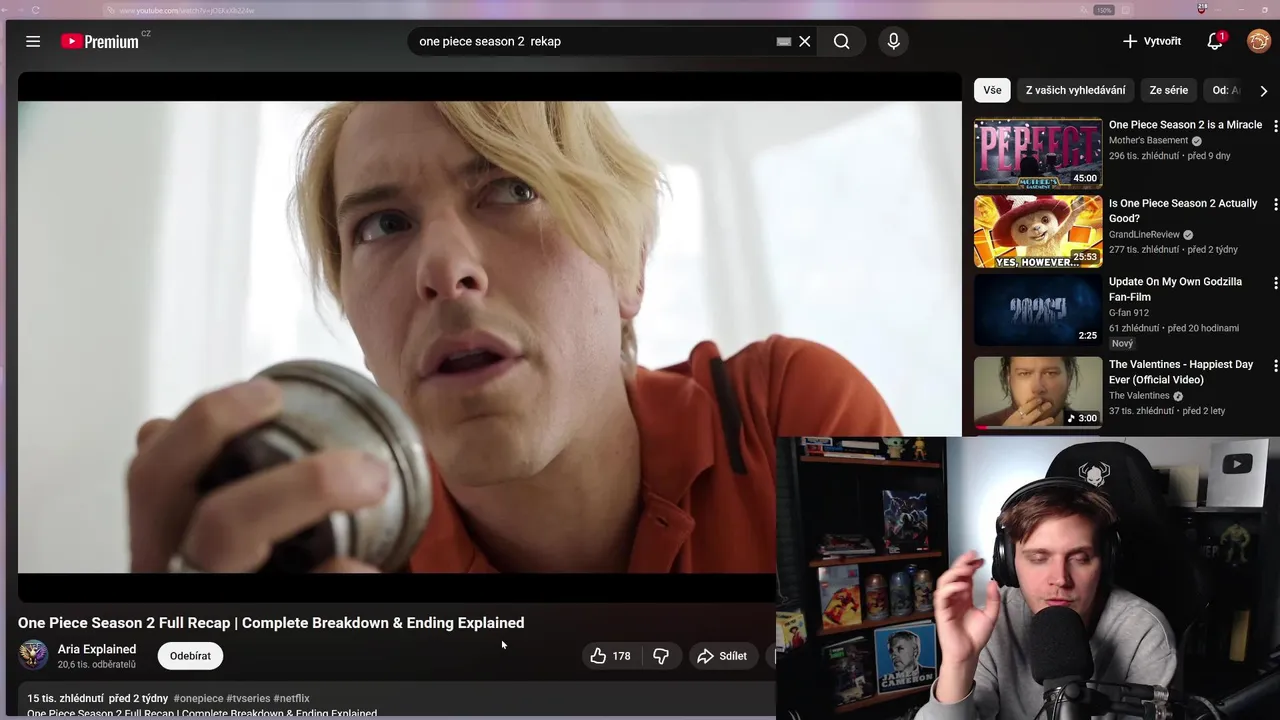Open the PERFECT One Piece video thumbnail

(x=1038, y=153)
